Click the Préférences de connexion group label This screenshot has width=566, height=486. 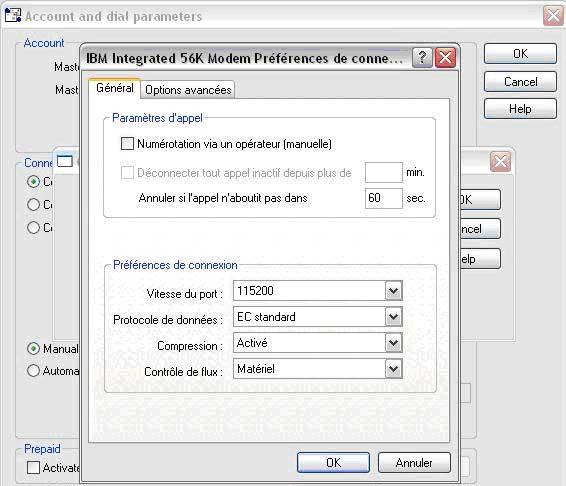point(175,265)
